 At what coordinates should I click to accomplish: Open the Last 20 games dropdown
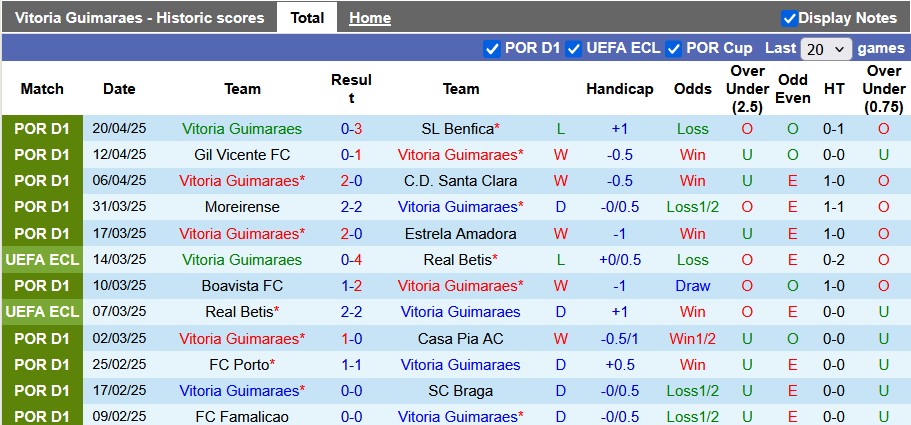coord(826,48)
